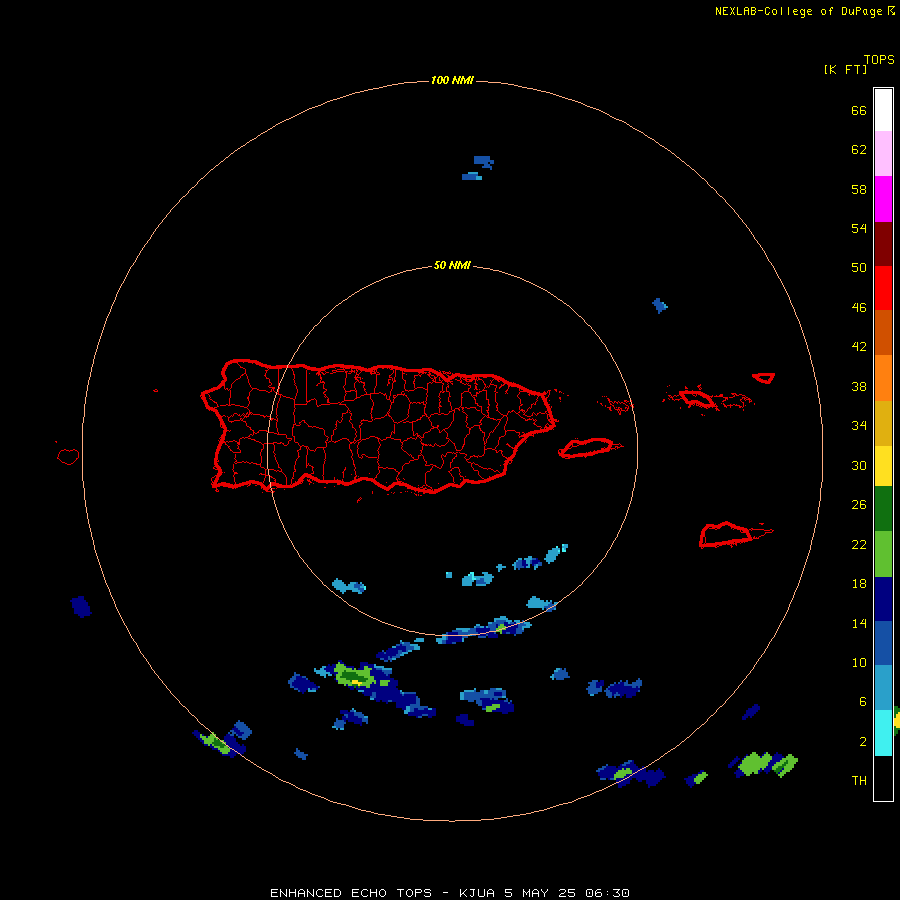Click the legend value "42"
This screenshot has width=900, height=900.
[859, 347]
